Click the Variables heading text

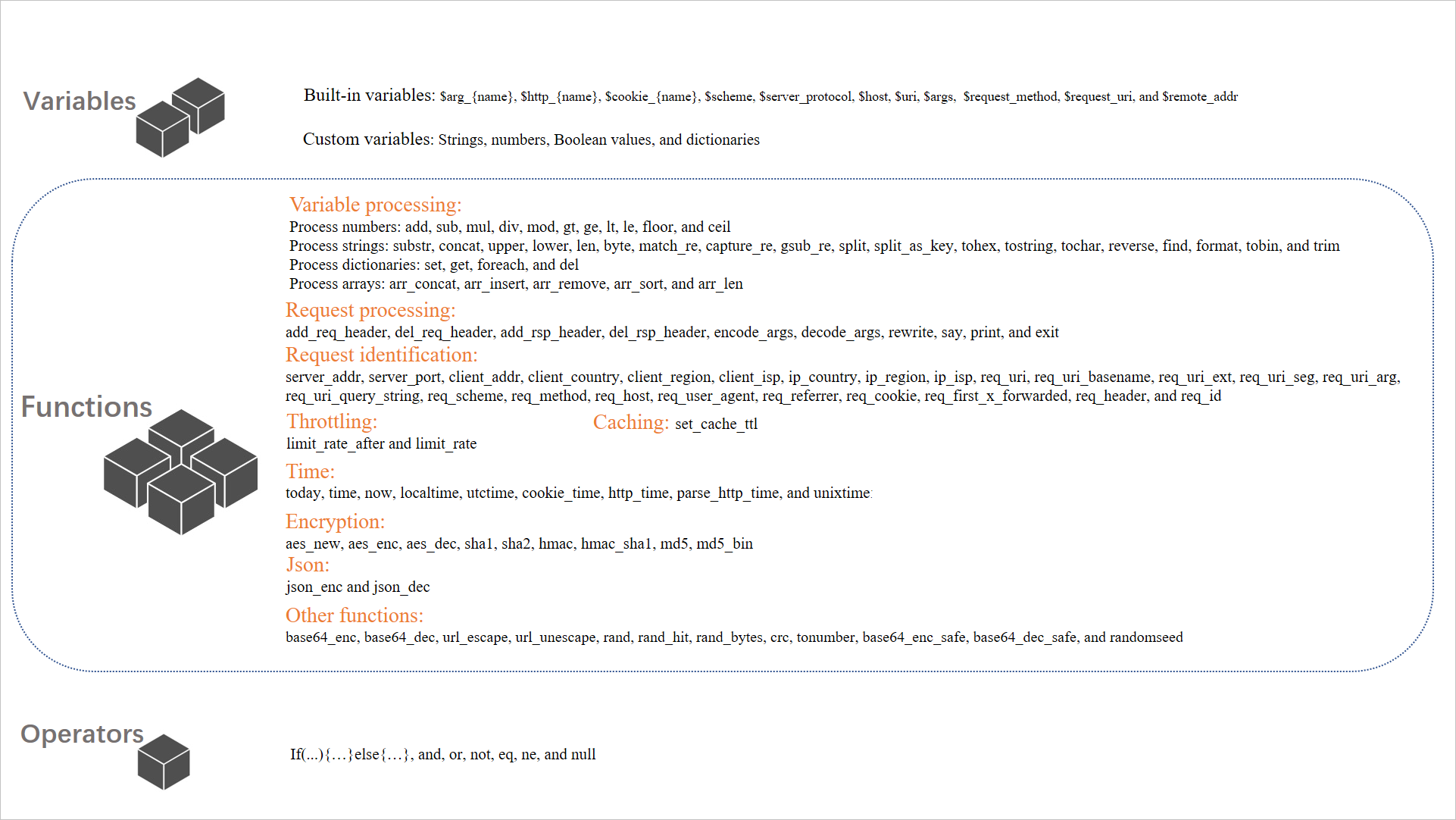pos(80,101)
